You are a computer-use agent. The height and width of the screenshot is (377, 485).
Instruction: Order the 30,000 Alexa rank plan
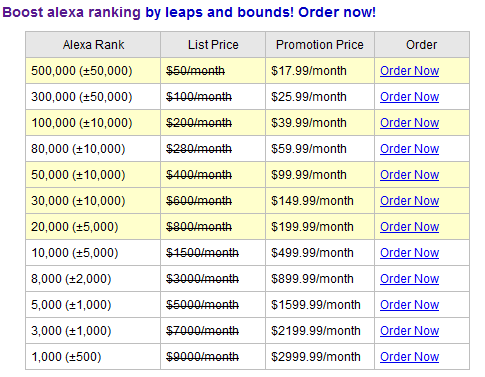coord(409,201)
